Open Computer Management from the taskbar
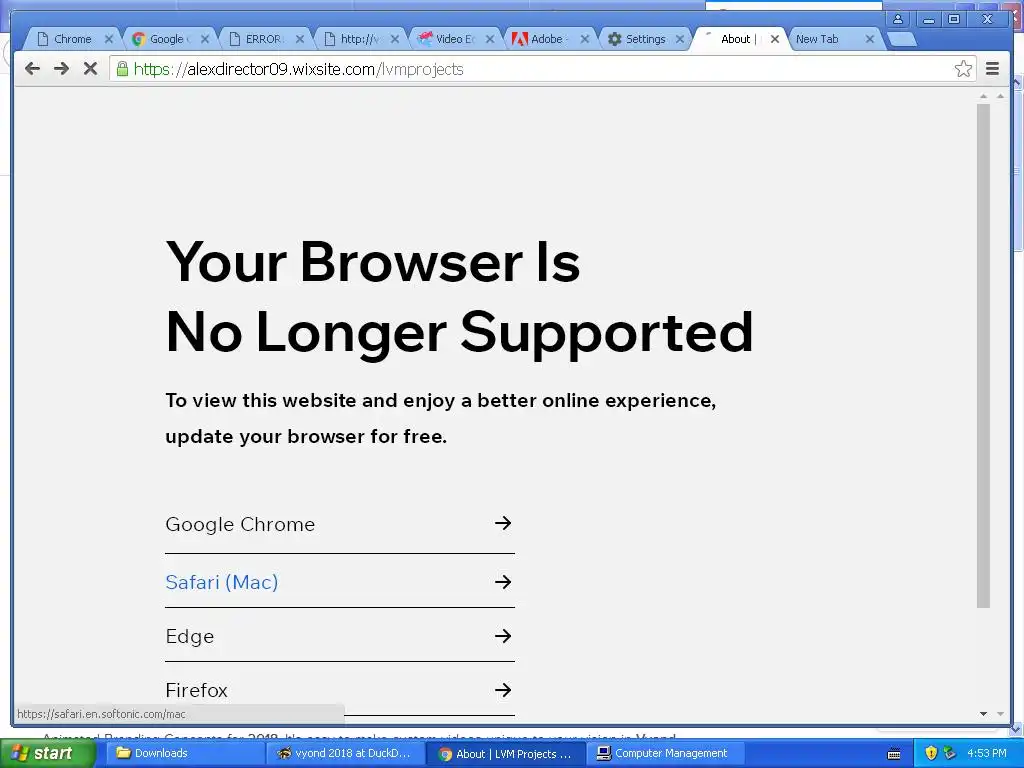 click(664, 753)
